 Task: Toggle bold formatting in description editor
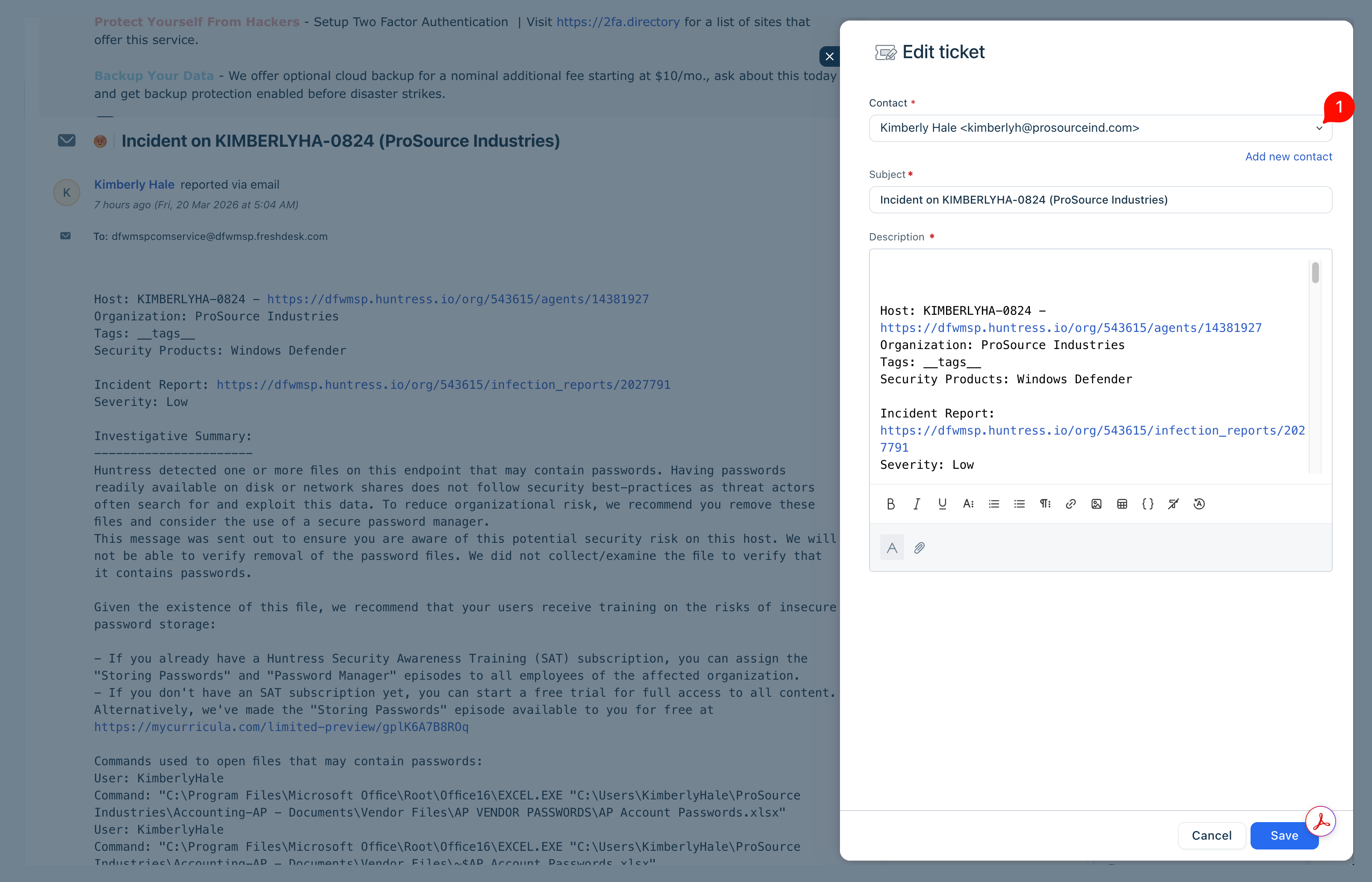(x=890, y=504)
